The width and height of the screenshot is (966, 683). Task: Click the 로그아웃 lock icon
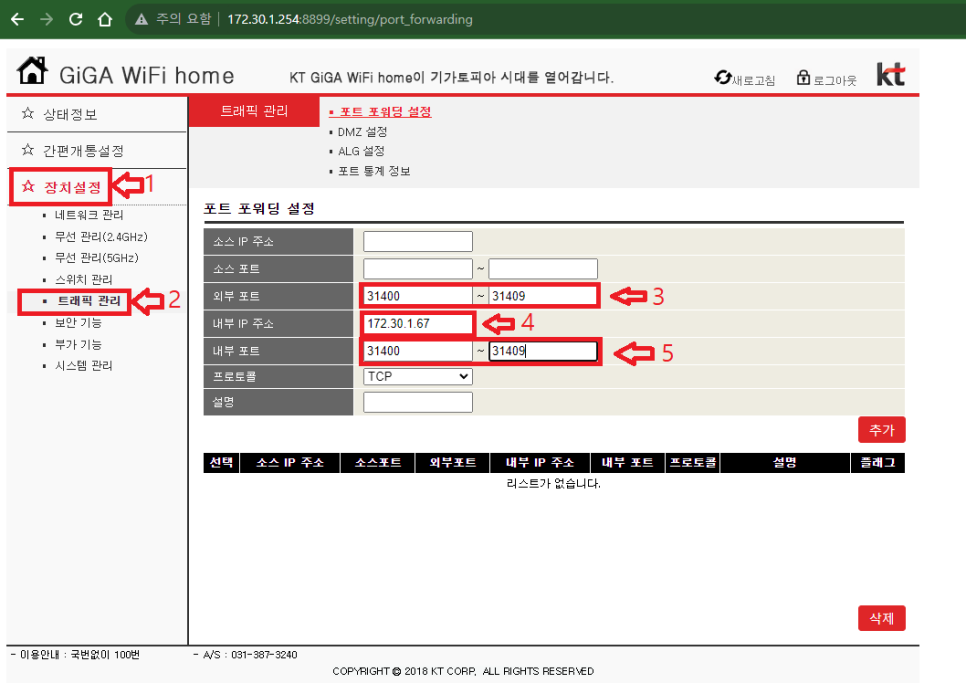click(803, 77)
